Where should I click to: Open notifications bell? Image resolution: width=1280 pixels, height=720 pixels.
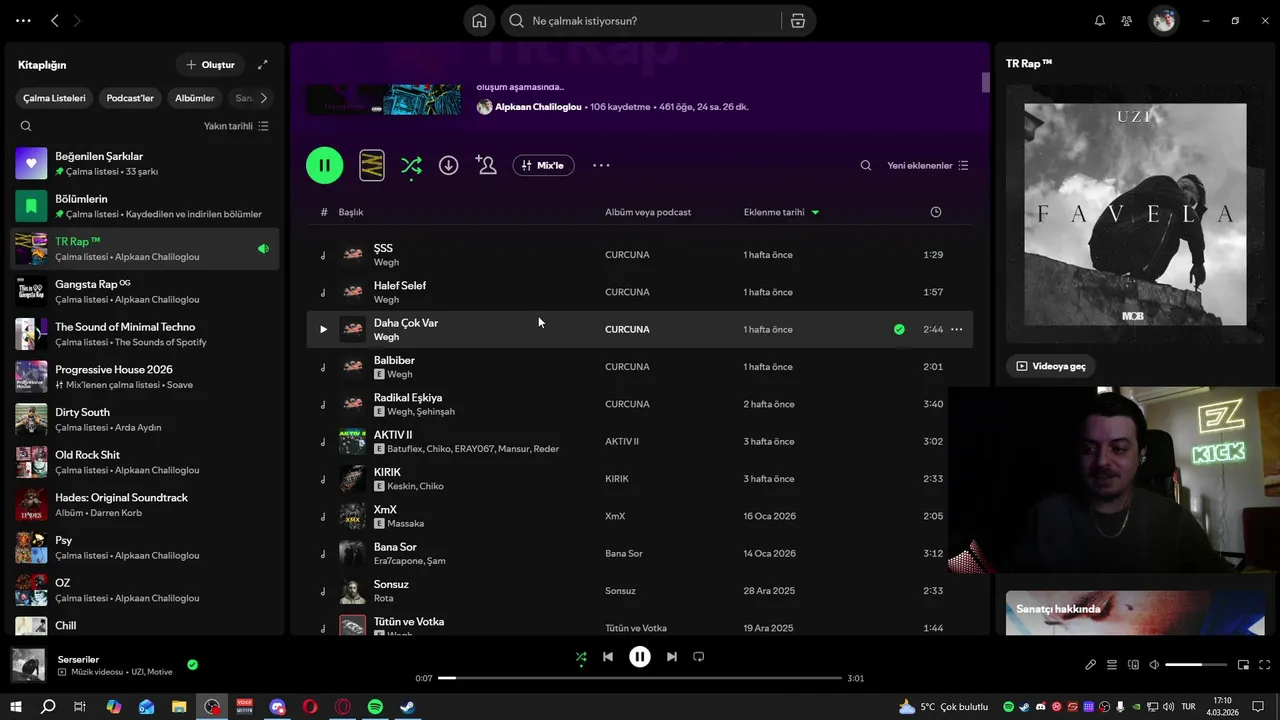[1100, 21]
